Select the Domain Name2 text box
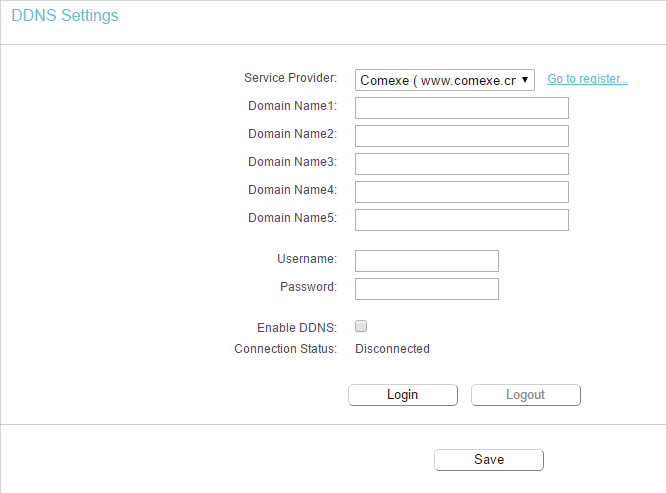 tap(462, 136)
